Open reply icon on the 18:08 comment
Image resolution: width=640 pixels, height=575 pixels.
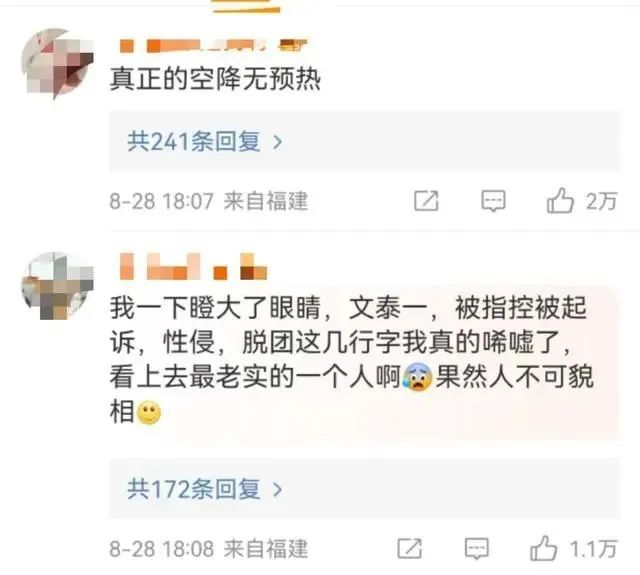click(x=476, y=548)
